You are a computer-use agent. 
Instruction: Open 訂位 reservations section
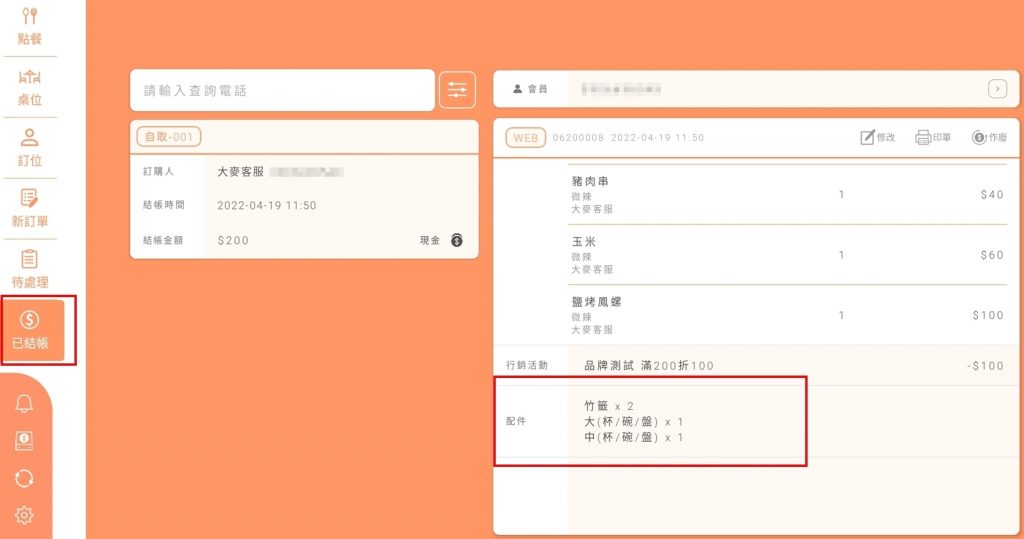pos(29,147)
